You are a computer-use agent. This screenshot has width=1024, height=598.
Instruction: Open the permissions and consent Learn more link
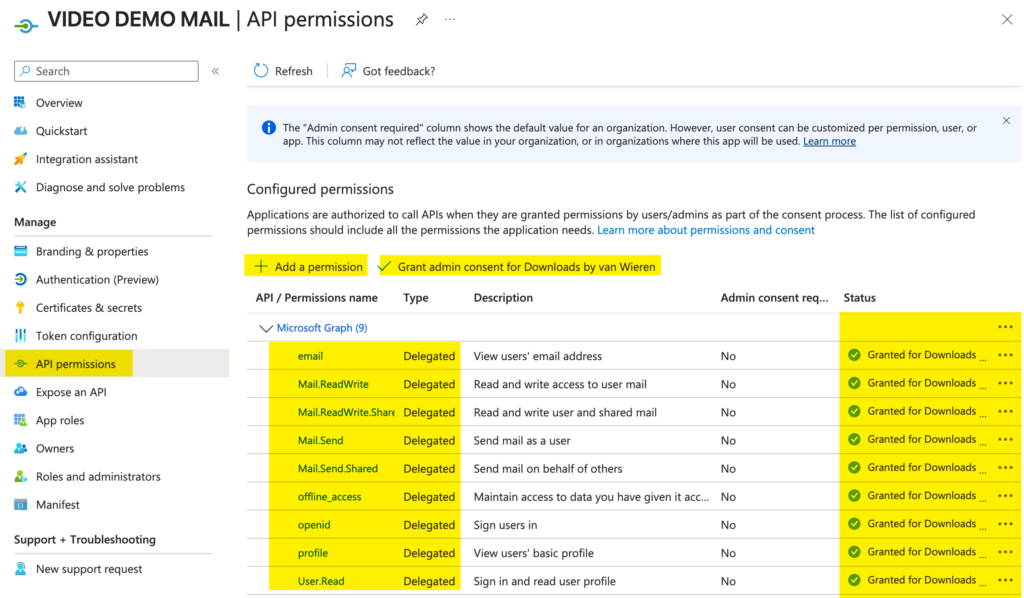click(x=706, y=229)
